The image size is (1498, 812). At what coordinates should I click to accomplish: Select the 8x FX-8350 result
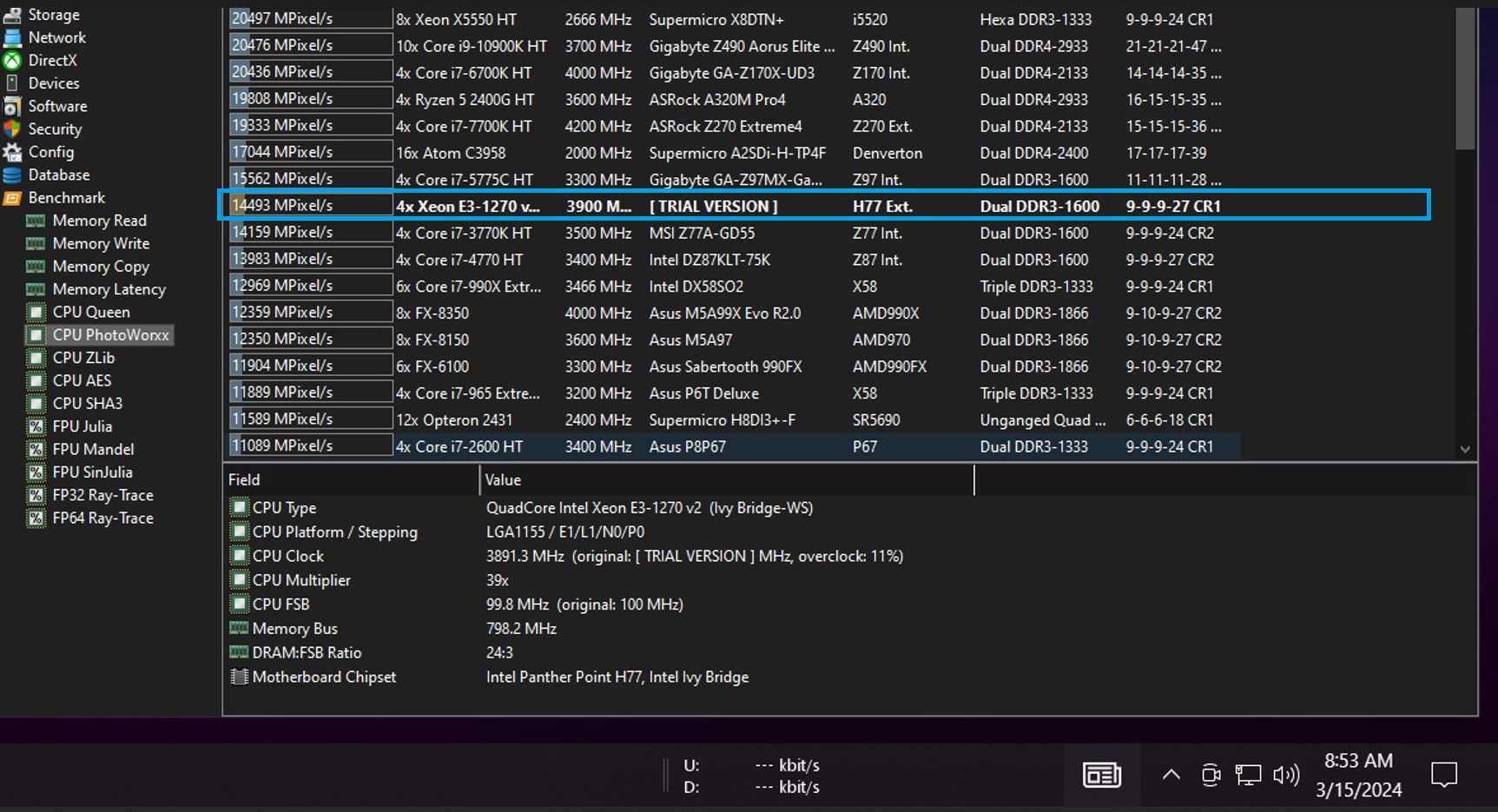(734, 313)
